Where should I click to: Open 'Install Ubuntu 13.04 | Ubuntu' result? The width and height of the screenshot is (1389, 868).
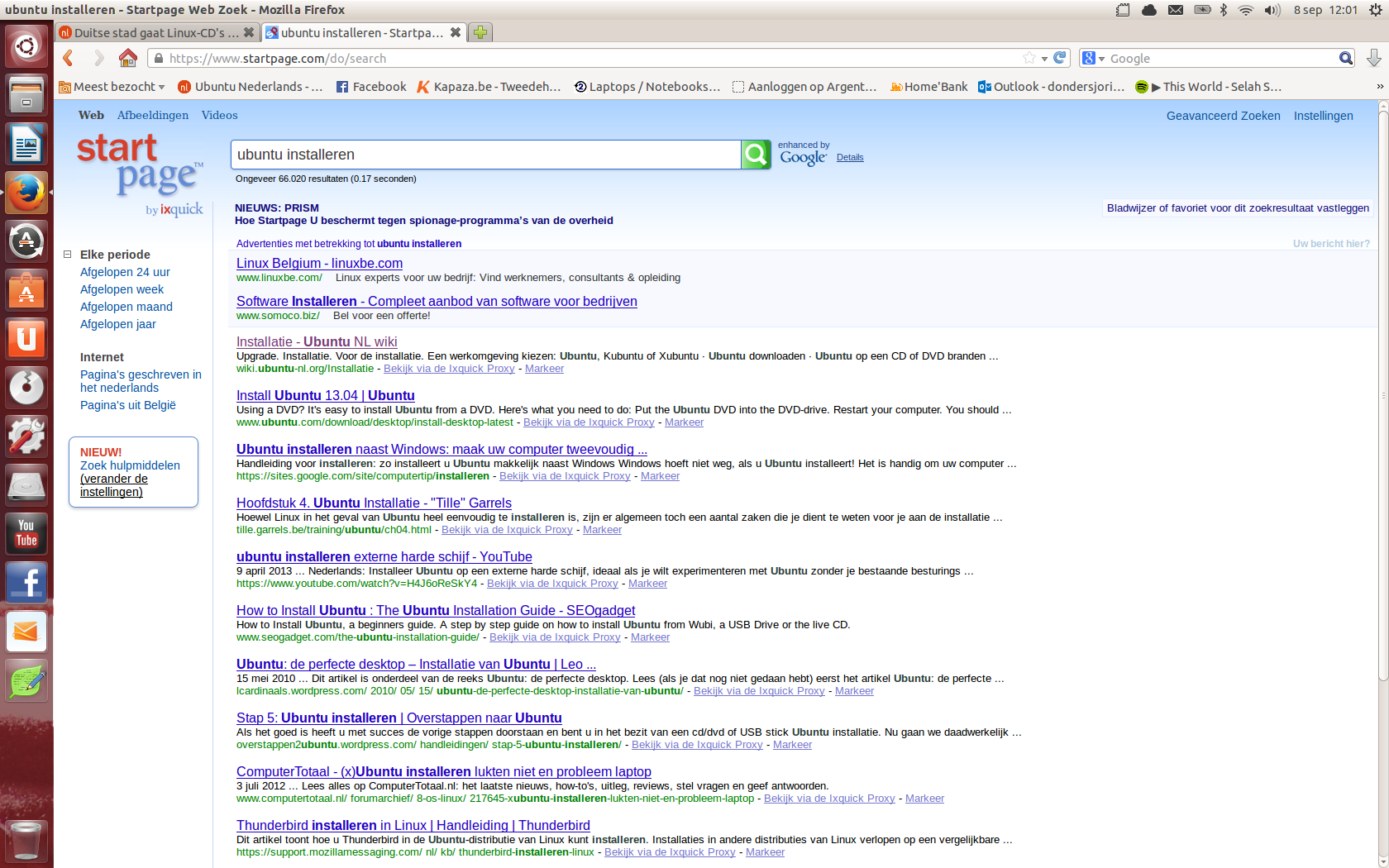click(x=326, y=395)
